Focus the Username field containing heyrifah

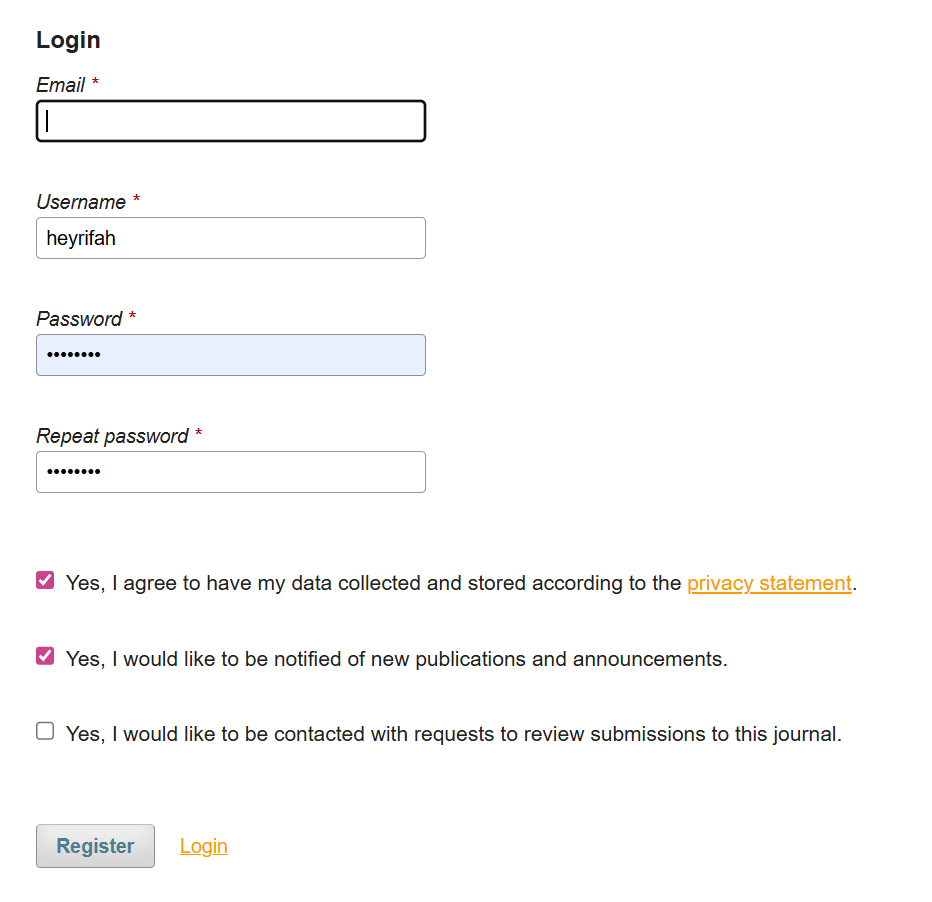pyautogui.click(x=231, y=238)
